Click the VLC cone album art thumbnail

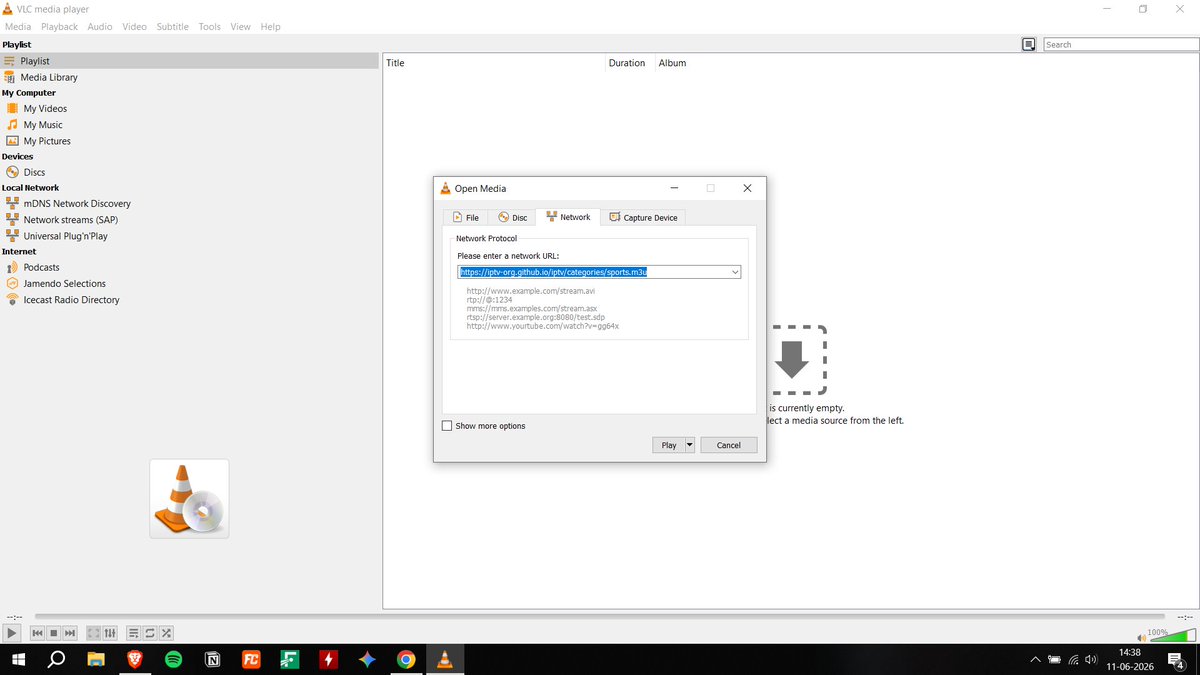(x=189, y=498)
